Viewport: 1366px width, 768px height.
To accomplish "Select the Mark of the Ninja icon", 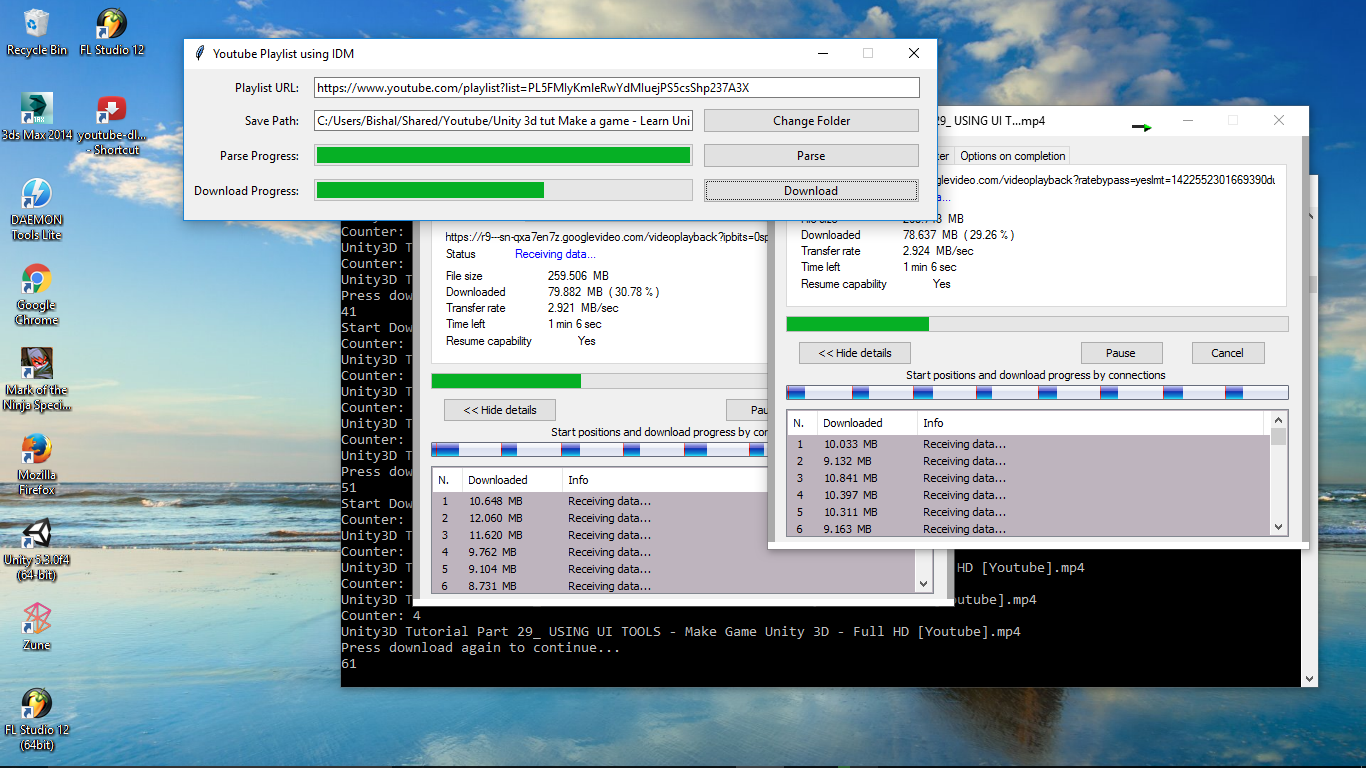I will 37,379.
